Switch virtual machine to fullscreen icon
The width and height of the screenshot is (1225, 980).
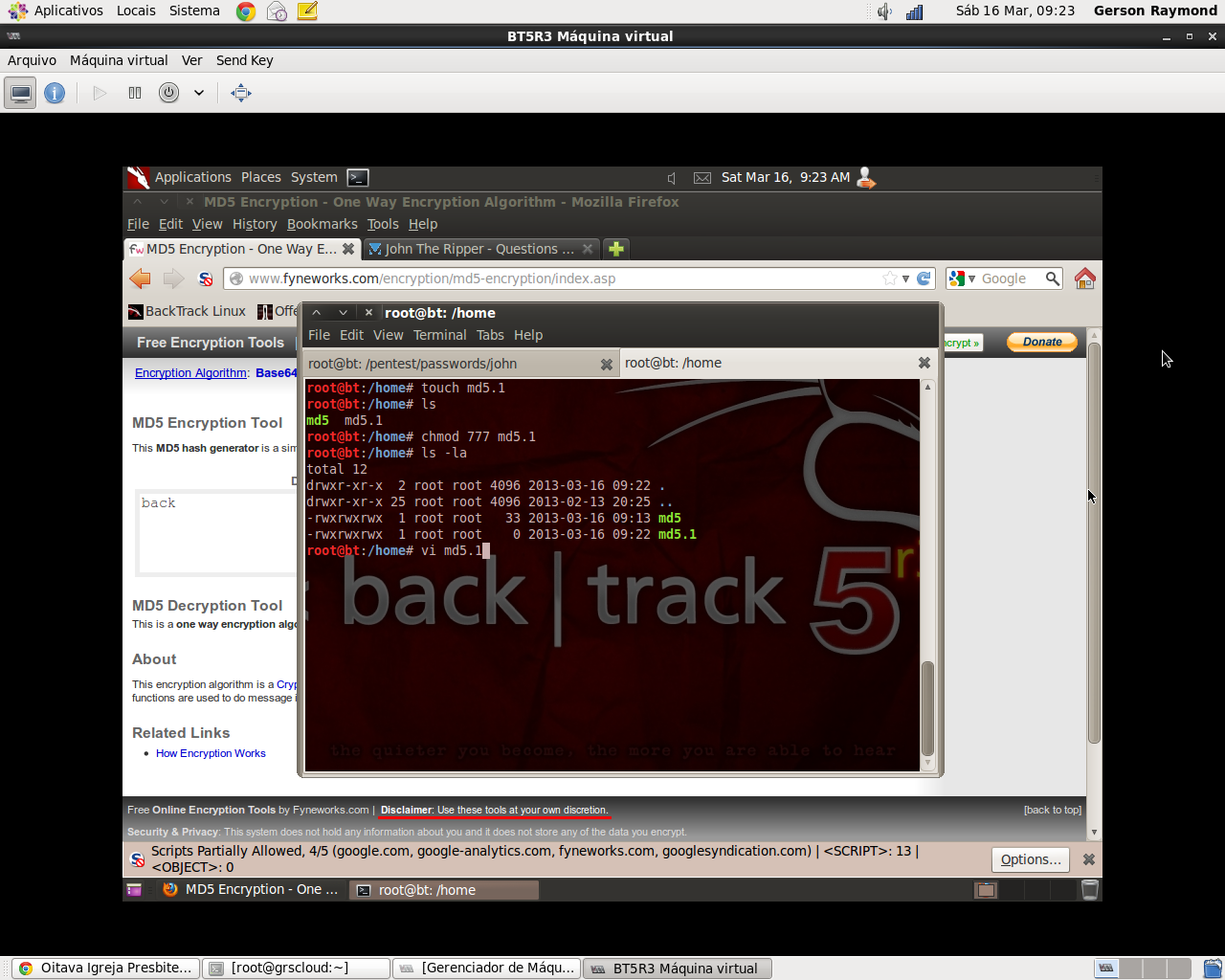pos(241,93)
